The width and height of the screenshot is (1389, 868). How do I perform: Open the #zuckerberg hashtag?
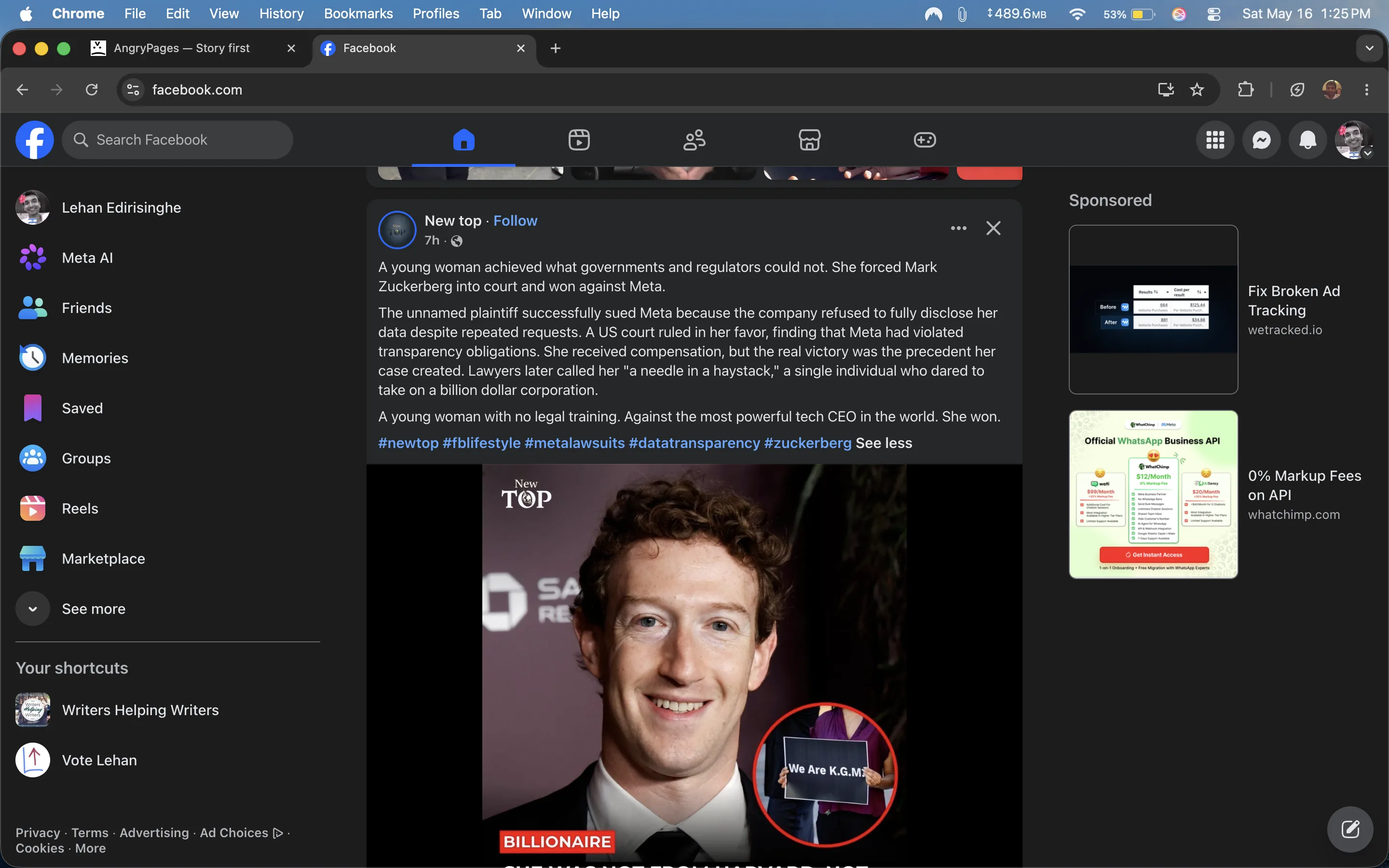pos(807,443)
